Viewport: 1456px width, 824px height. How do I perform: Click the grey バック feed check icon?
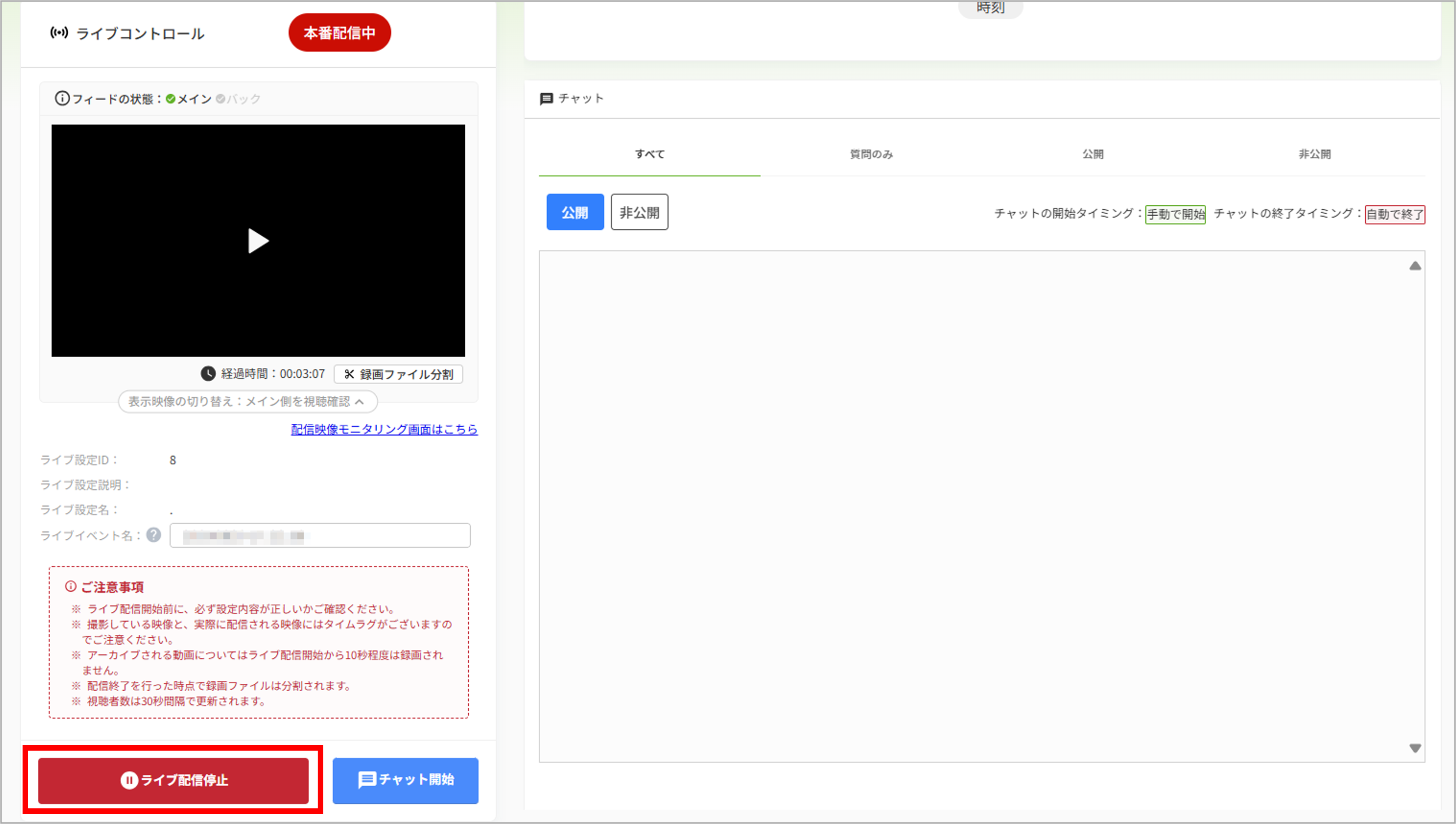pos(220,99)
